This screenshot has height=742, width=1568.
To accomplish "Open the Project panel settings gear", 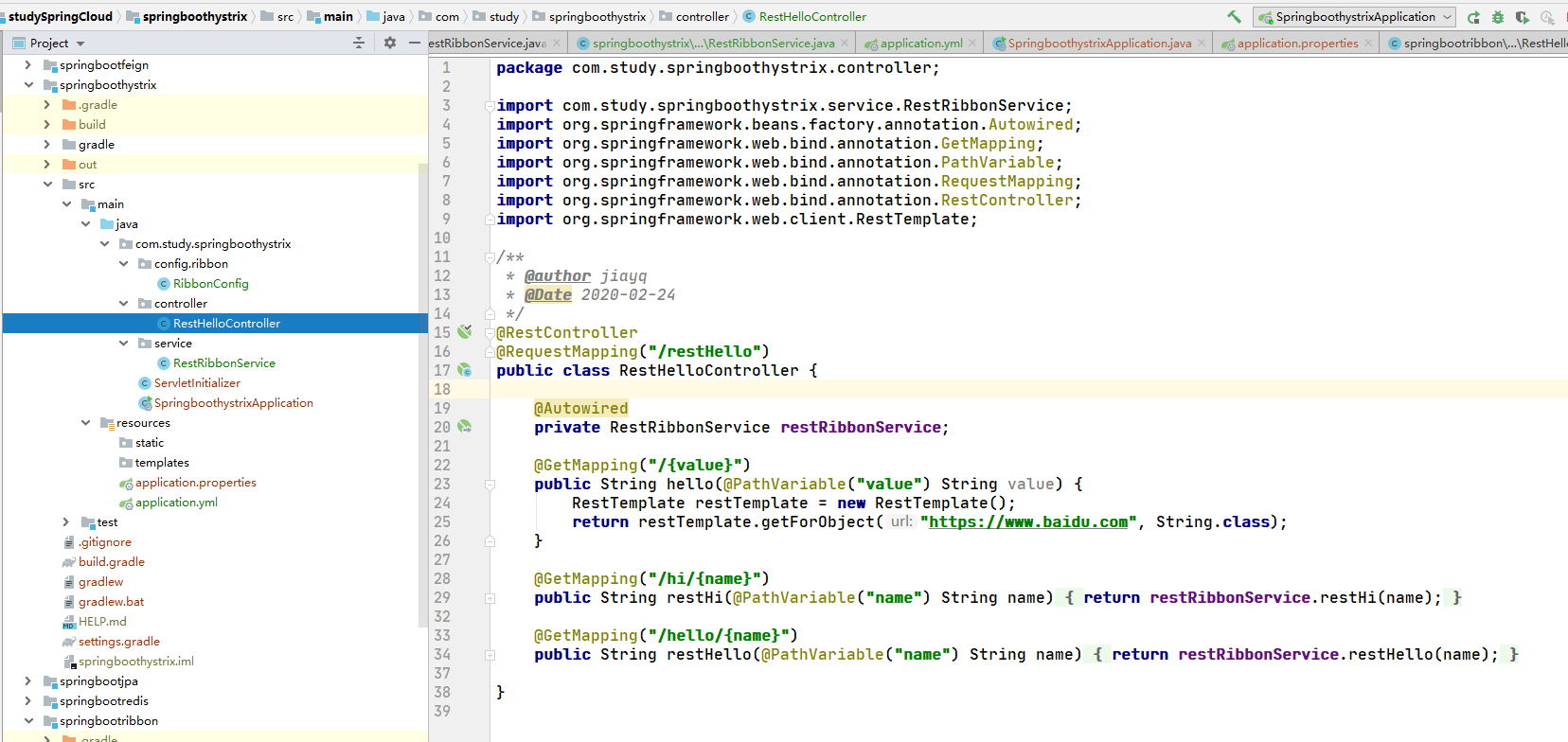I will point(390,43).
